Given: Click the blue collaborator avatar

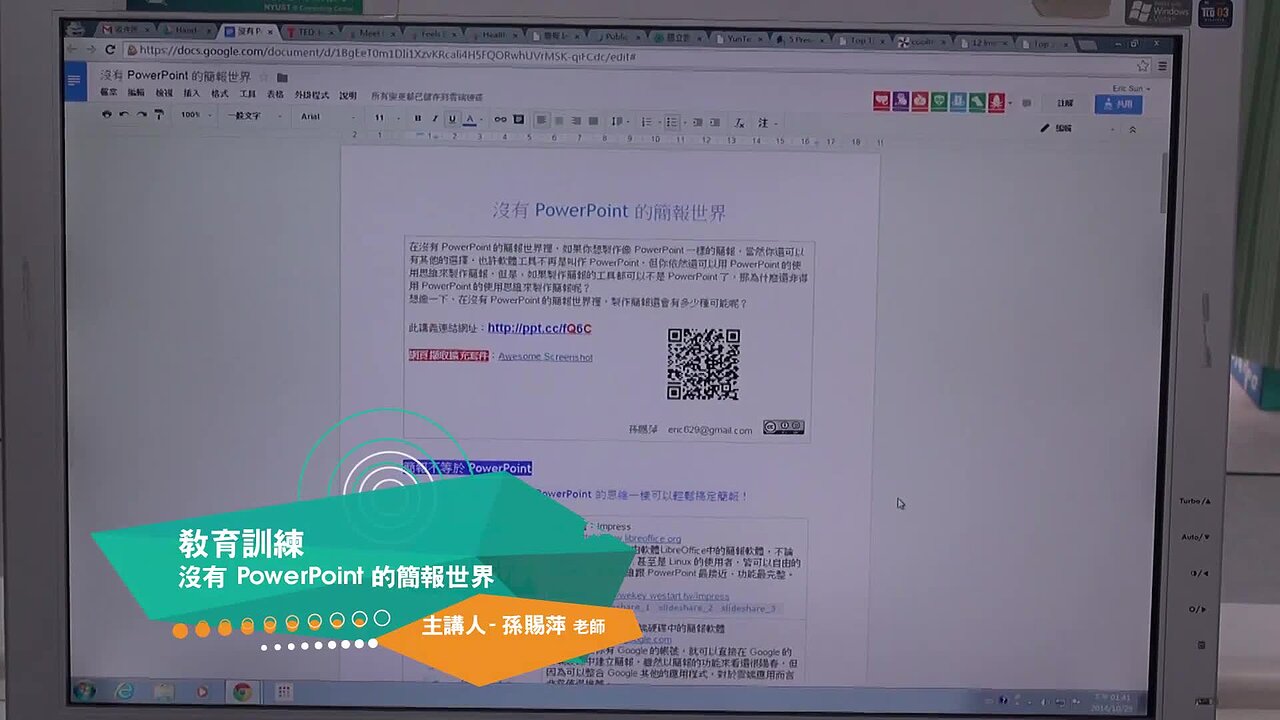Looking at the screenshot, I should pos(958,102).
